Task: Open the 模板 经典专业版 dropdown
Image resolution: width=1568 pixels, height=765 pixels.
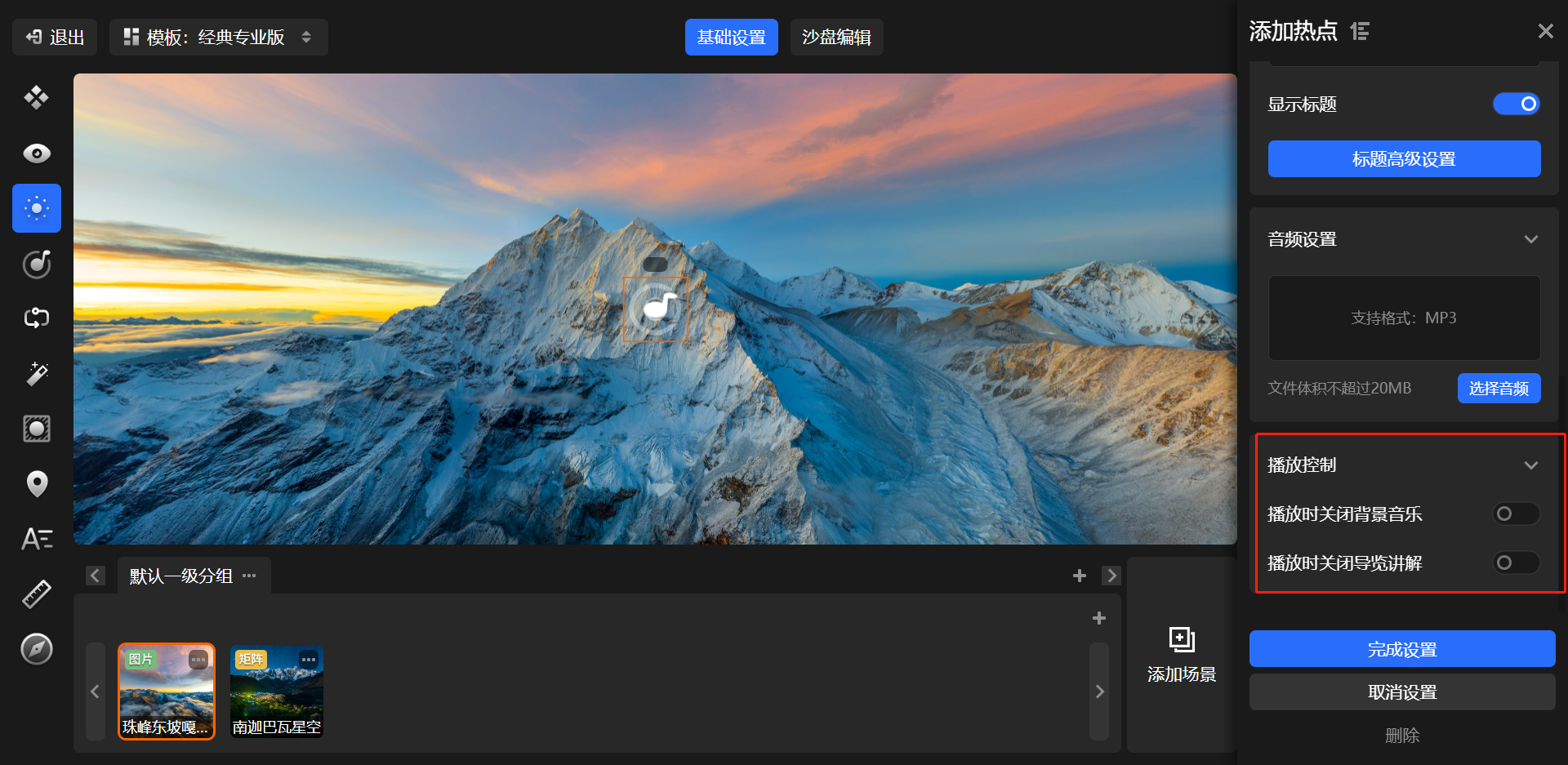Action: click(x=218, y=38)
